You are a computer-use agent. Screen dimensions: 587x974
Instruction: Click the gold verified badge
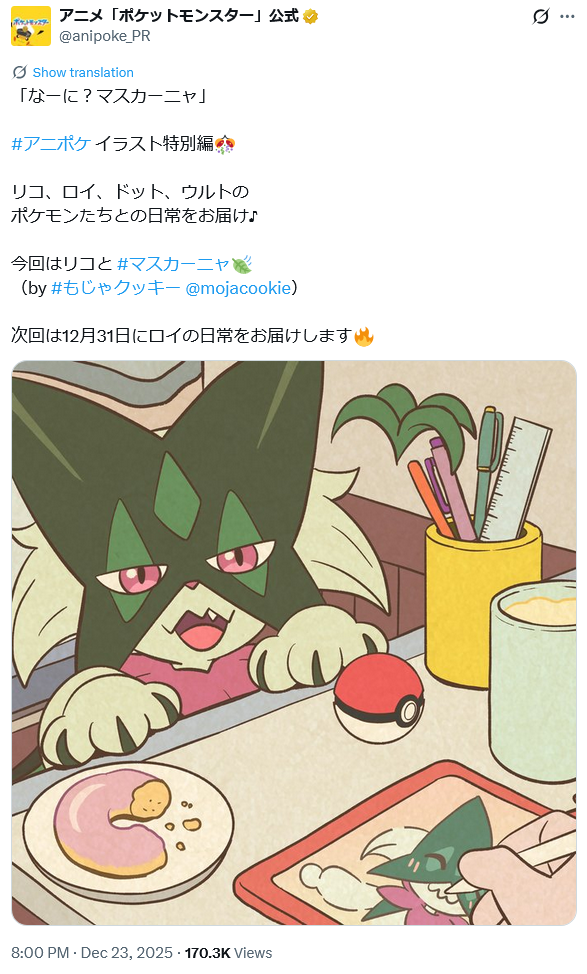tap(311, 17)
